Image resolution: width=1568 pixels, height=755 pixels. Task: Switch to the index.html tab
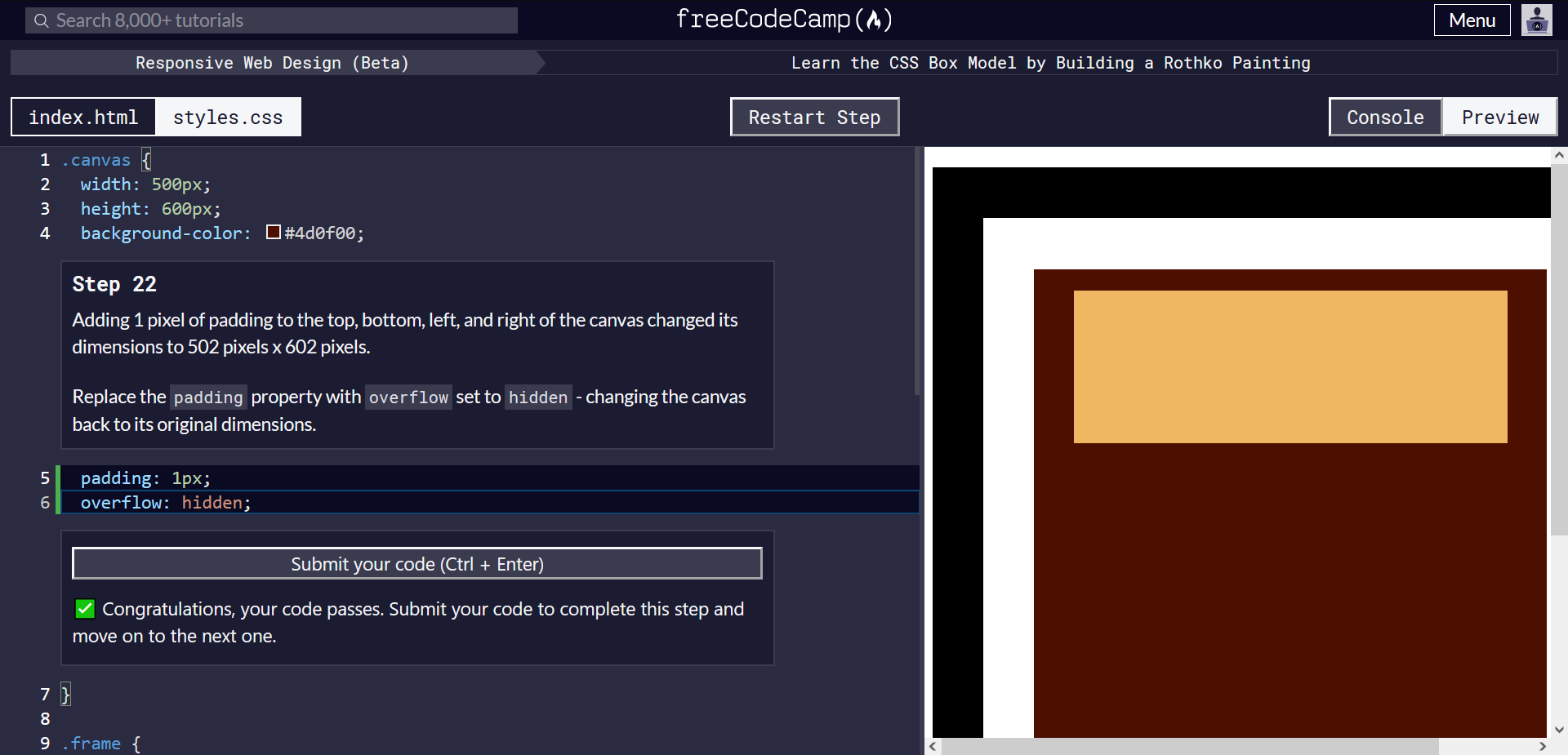pos(82,117)
